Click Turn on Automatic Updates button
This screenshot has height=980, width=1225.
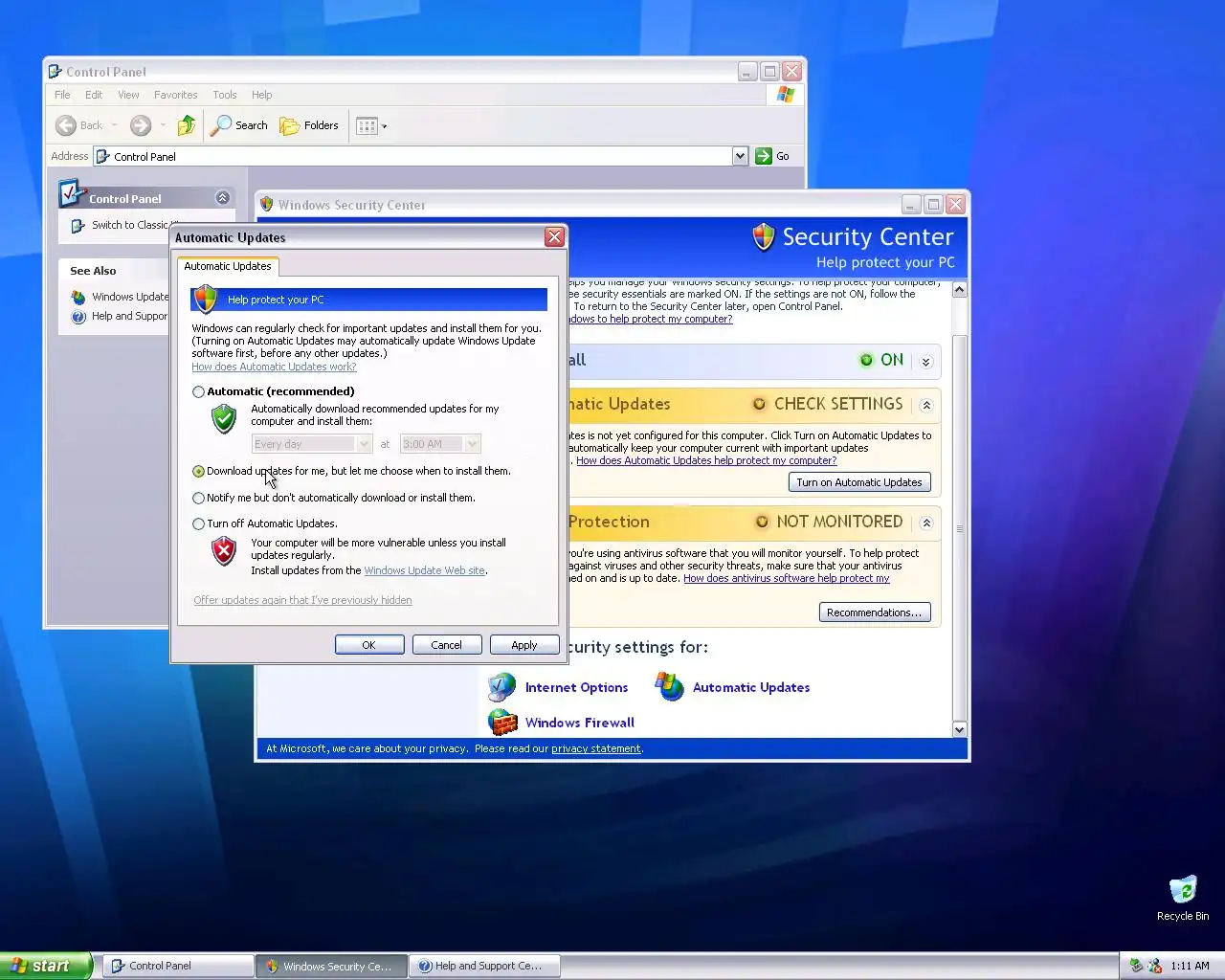(x=859, y=482)
